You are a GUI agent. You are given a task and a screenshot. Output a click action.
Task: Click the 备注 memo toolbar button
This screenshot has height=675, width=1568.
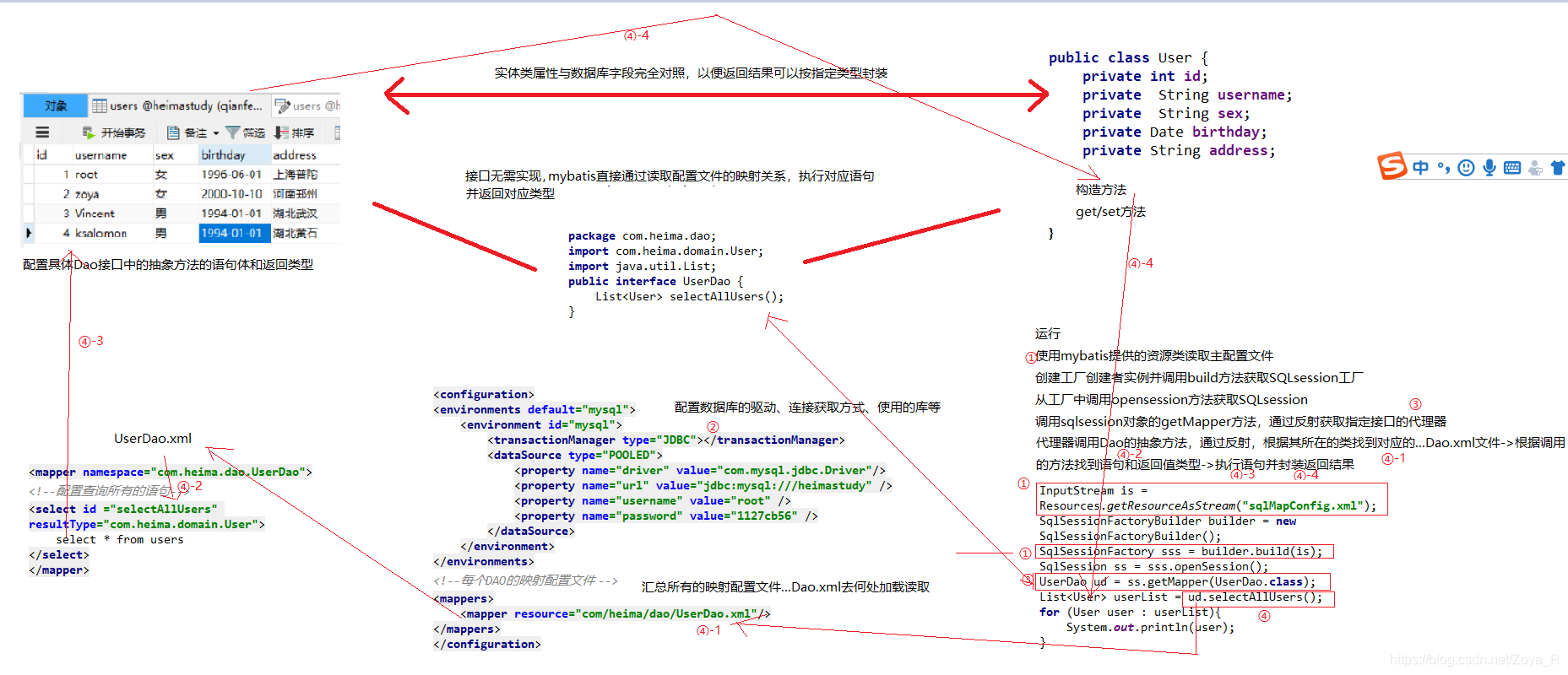point(187,132)
